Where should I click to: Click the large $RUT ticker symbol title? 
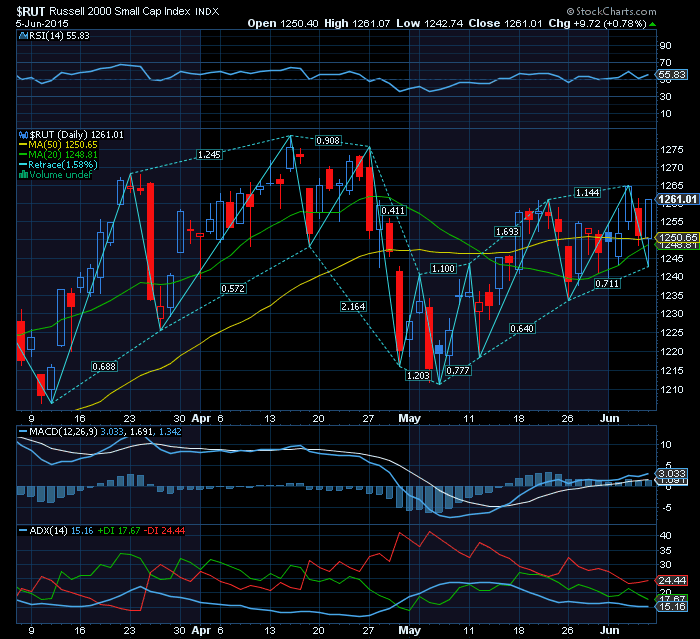tap(30, 11)
